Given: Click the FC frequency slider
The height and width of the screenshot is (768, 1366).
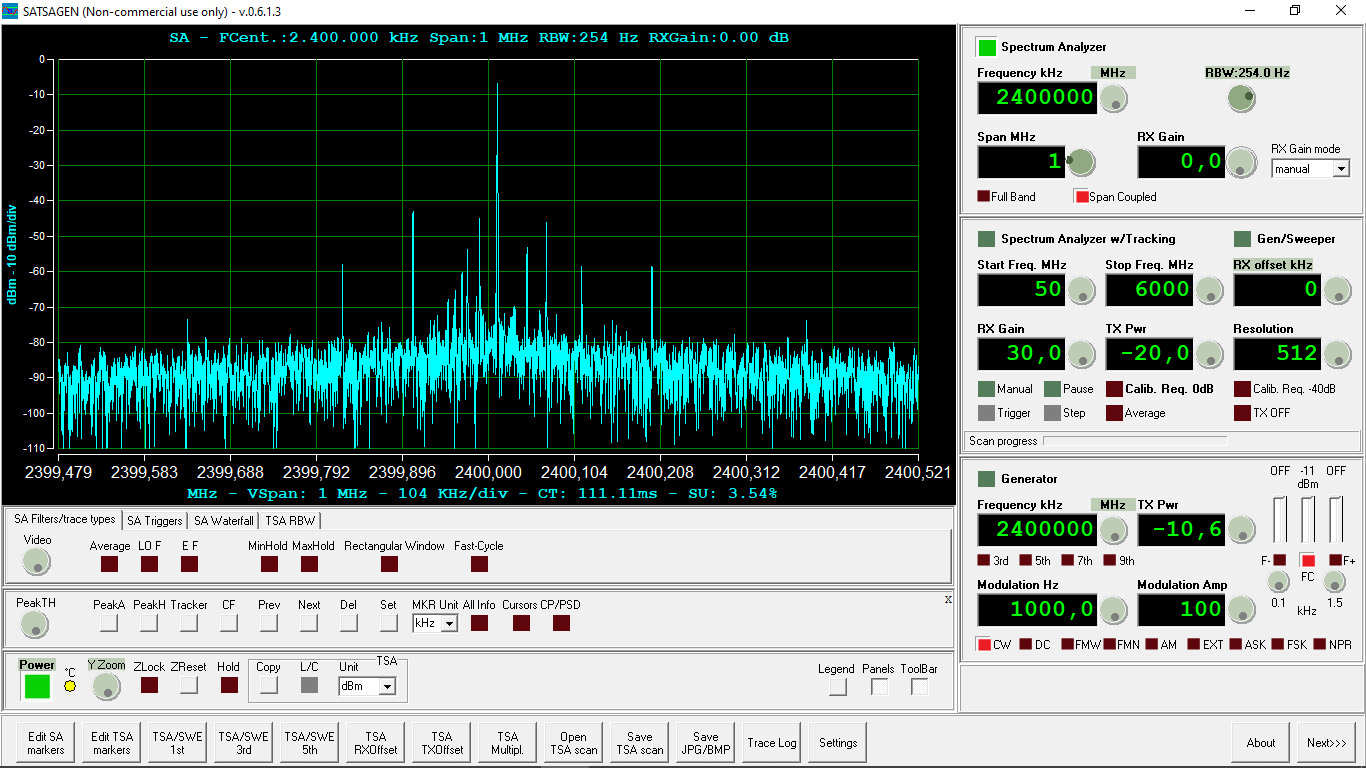Looking at the screenshot, I should click(x=1307, y=519).
